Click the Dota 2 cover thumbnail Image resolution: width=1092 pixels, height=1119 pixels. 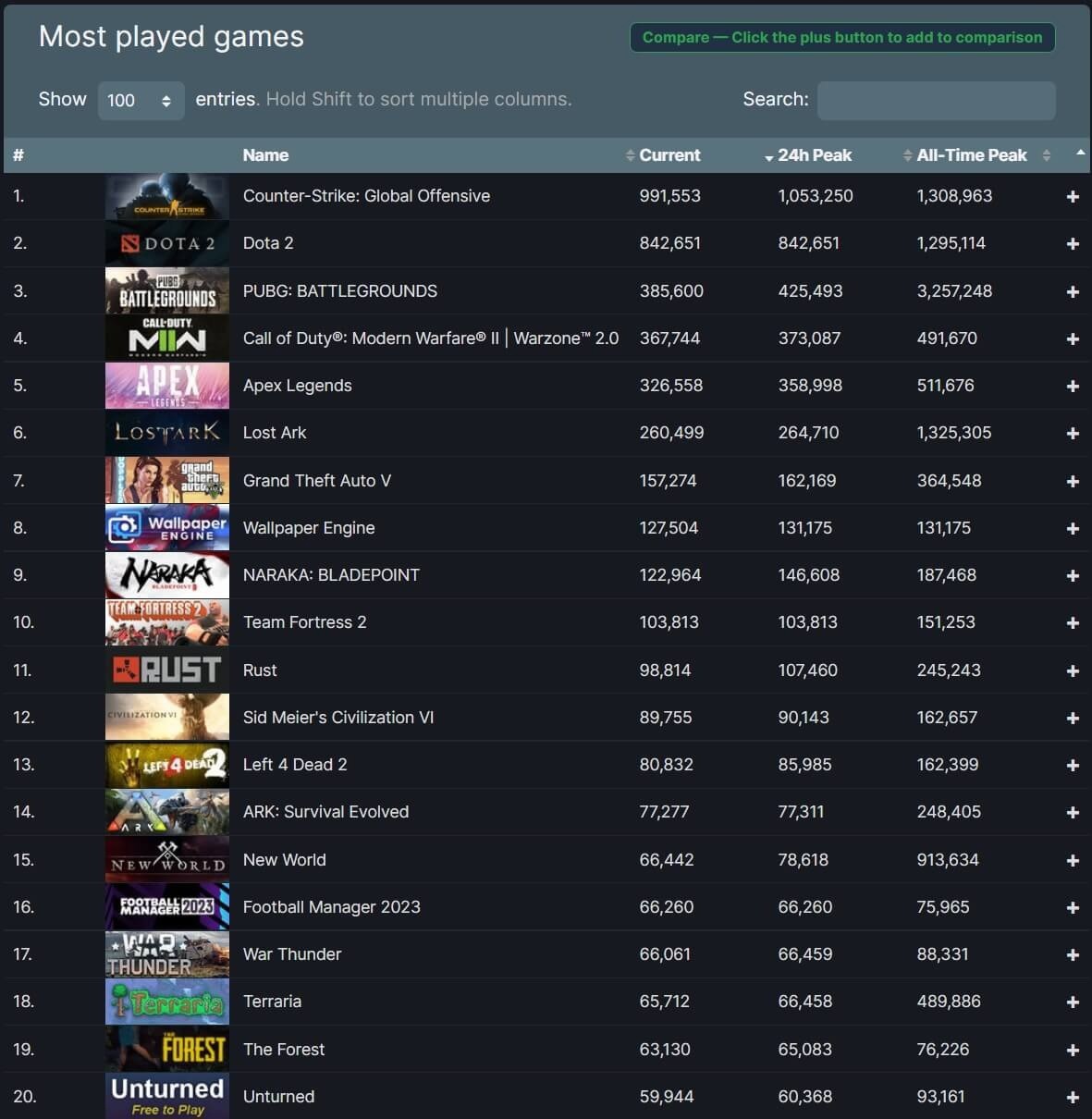click(166, 243)
